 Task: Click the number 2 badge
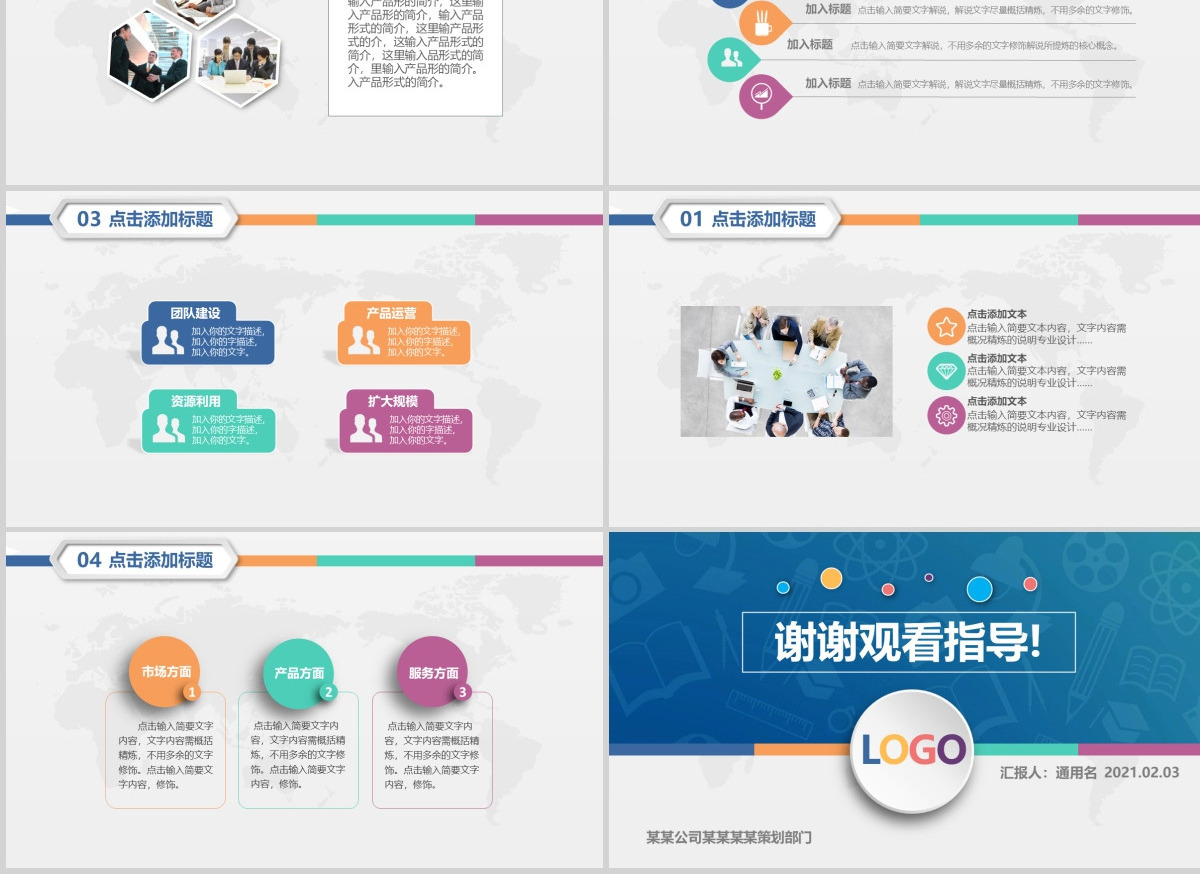(x=328, y=692)
